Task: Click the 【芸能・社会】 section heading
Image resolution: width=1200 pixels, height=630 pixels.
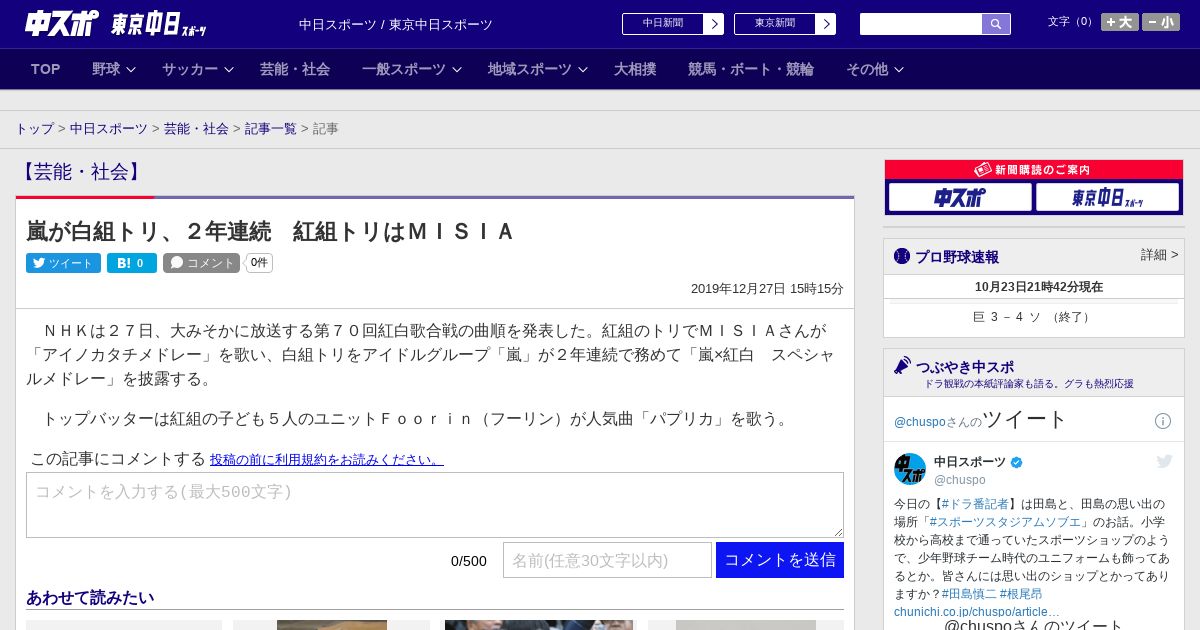Action: (x=81, y=172)
